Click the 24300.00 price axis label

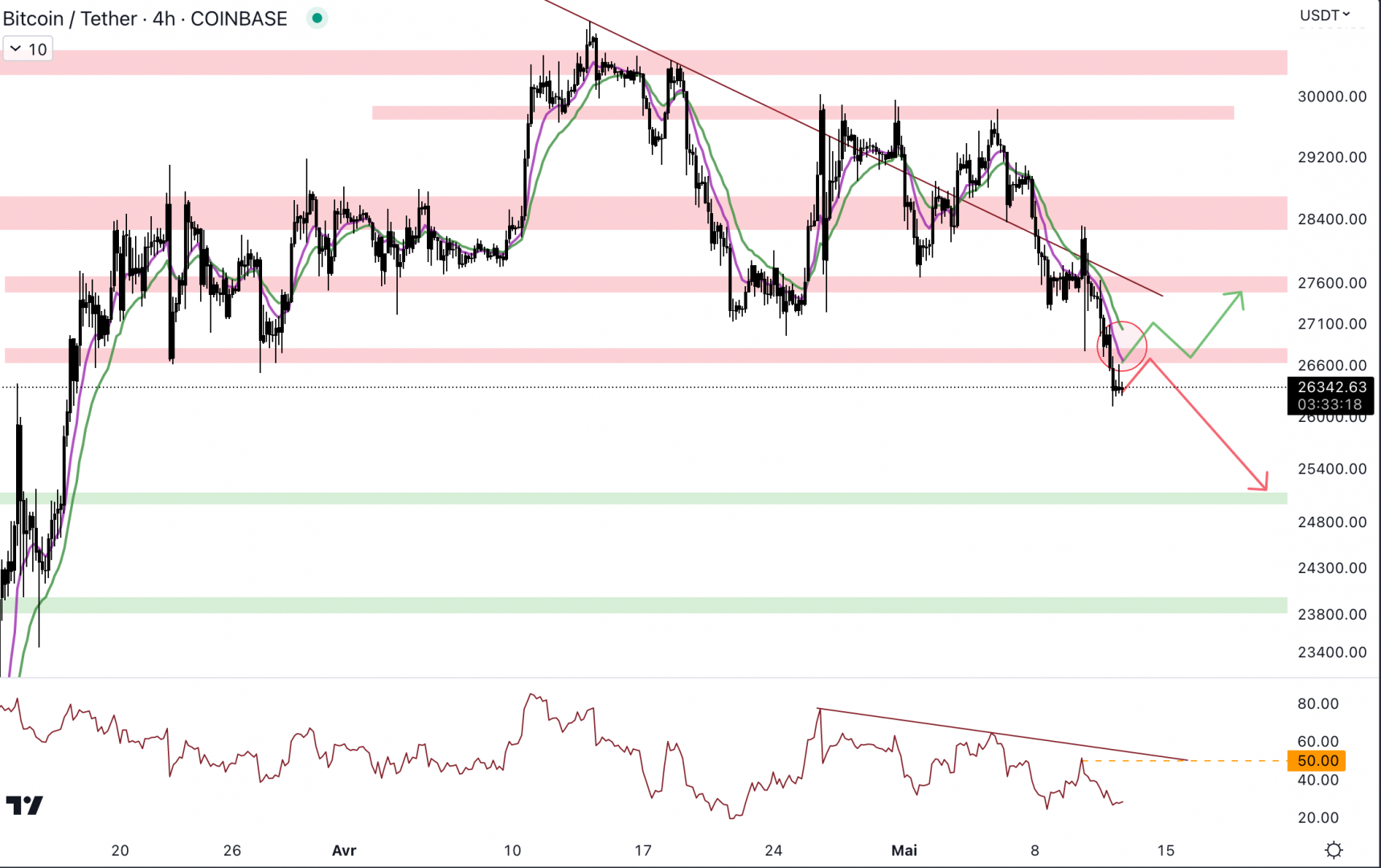point(1332,567)
